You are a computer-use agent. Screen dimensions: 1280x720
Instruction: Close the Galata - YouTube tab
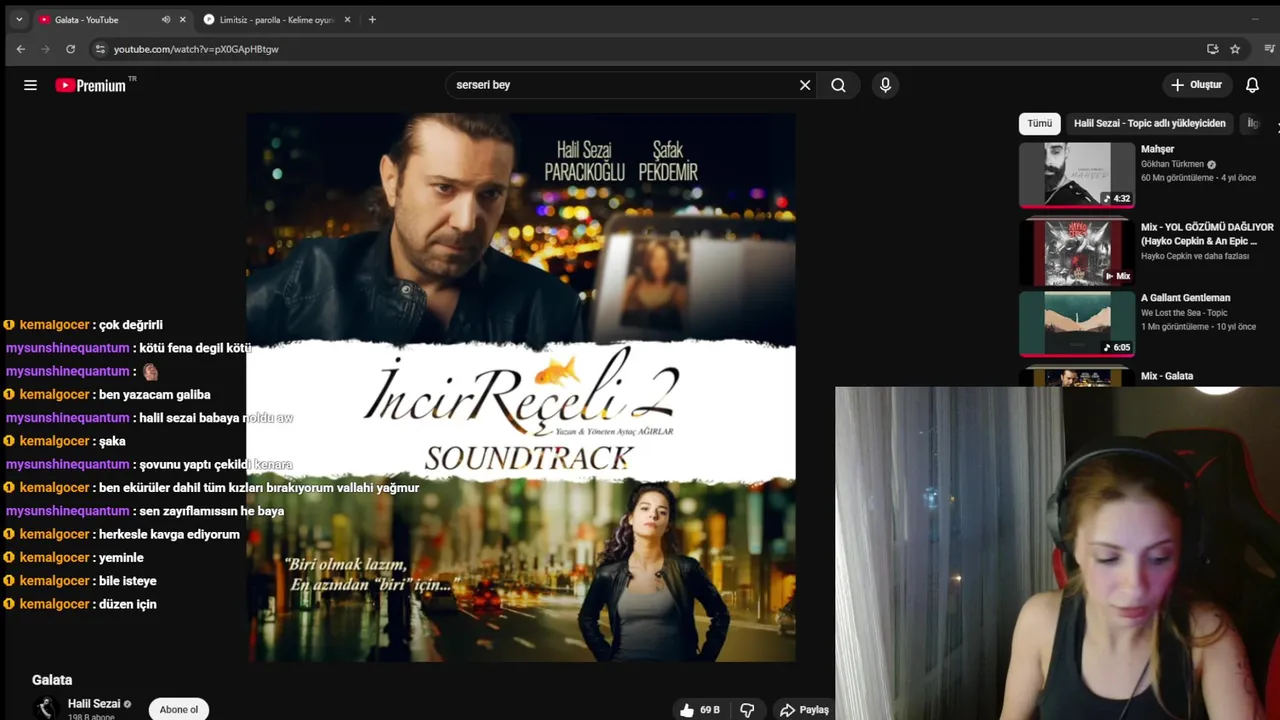click(x=182, y=19)
